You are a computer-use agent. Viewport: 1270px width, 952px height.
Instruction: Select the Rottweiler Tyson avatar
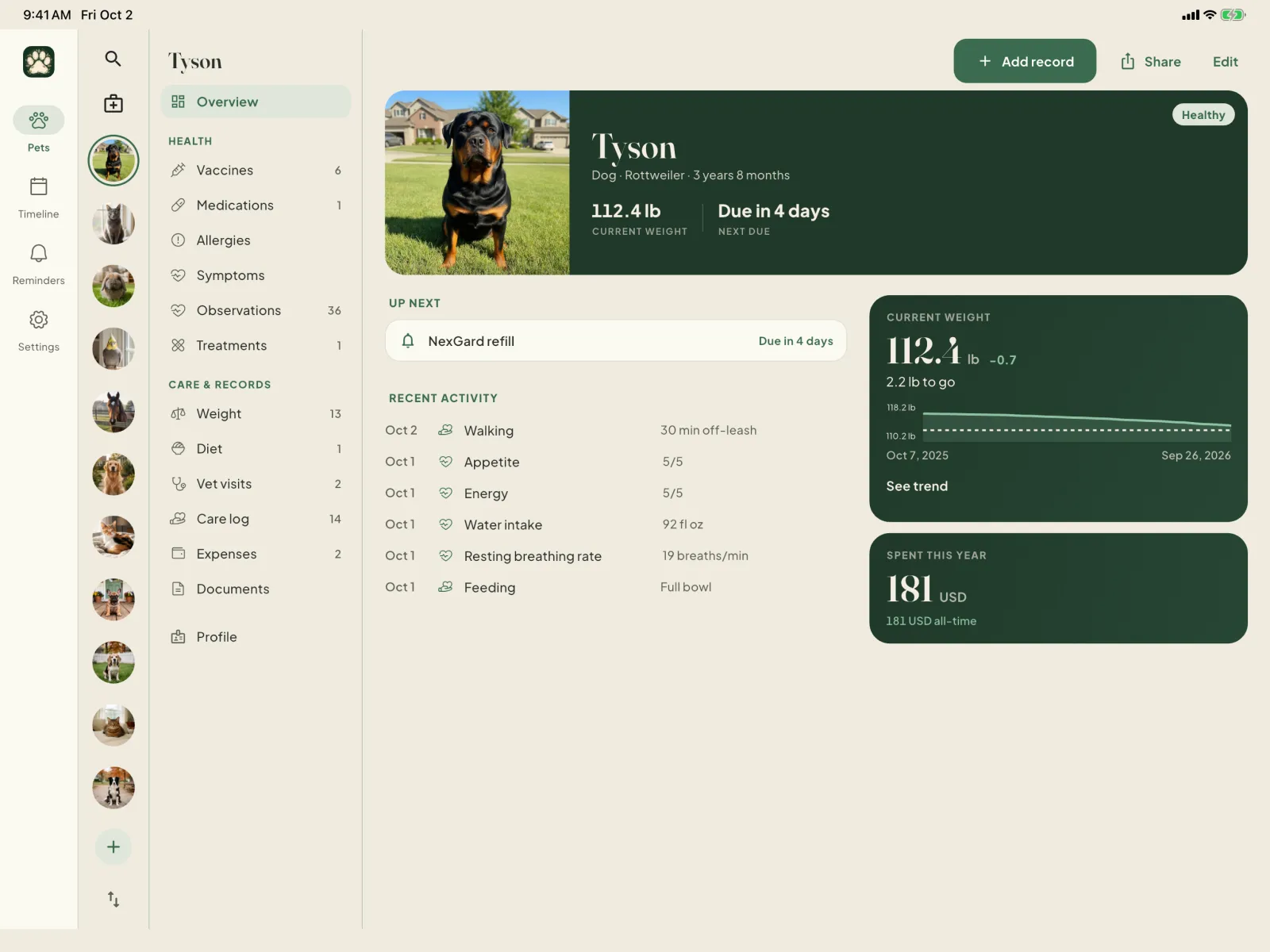pyautogui.click(x=114, y=160)
